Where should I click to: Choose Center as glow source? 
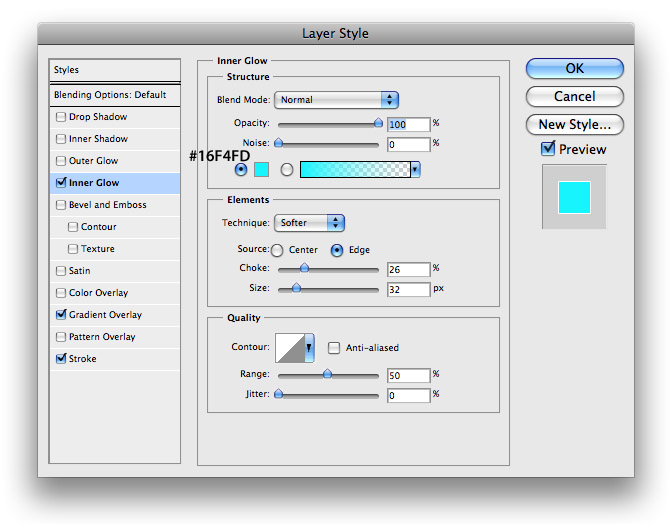coord(277,250)
